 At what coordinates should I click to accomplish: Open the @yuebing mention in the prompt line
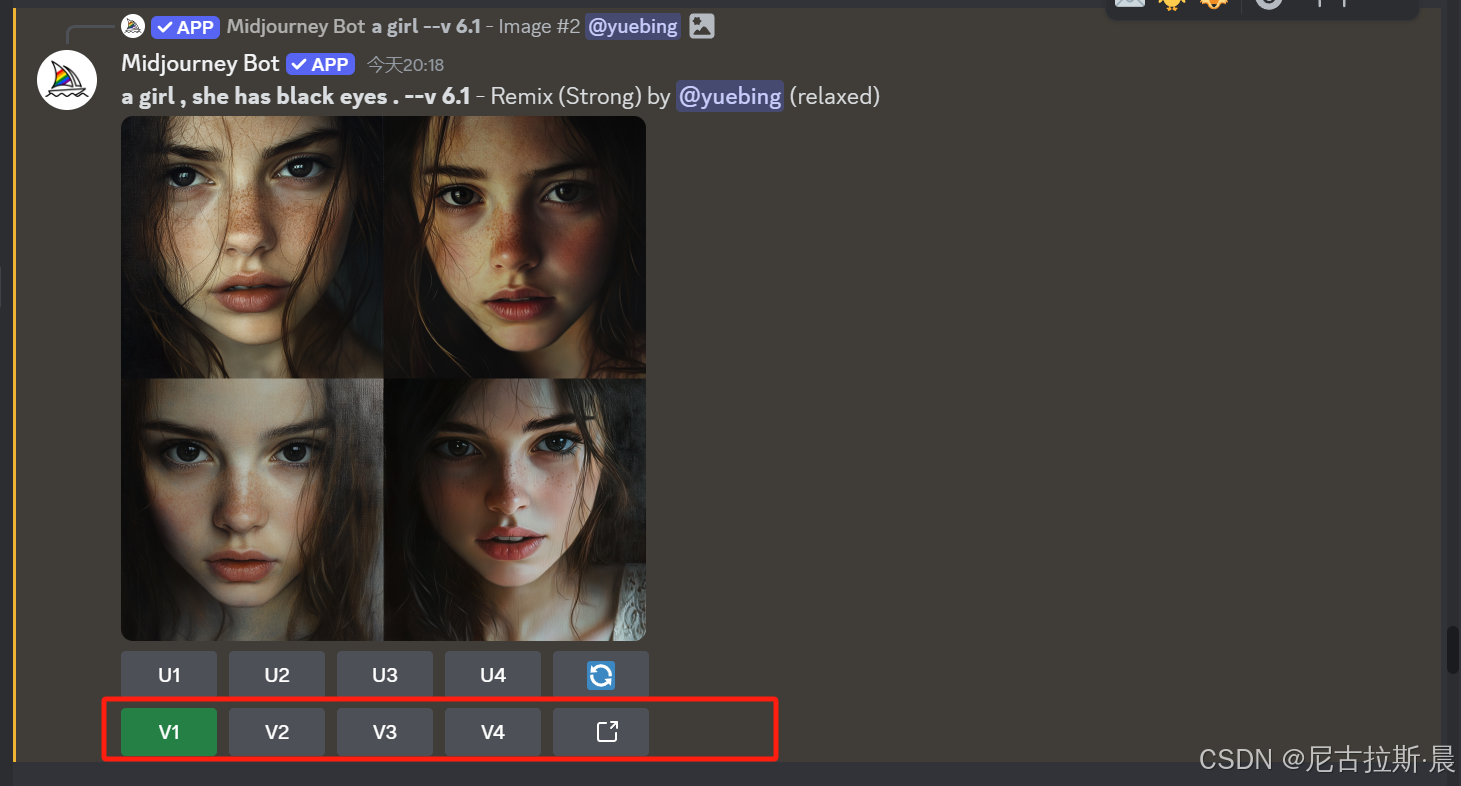click(x=730, y=96)
